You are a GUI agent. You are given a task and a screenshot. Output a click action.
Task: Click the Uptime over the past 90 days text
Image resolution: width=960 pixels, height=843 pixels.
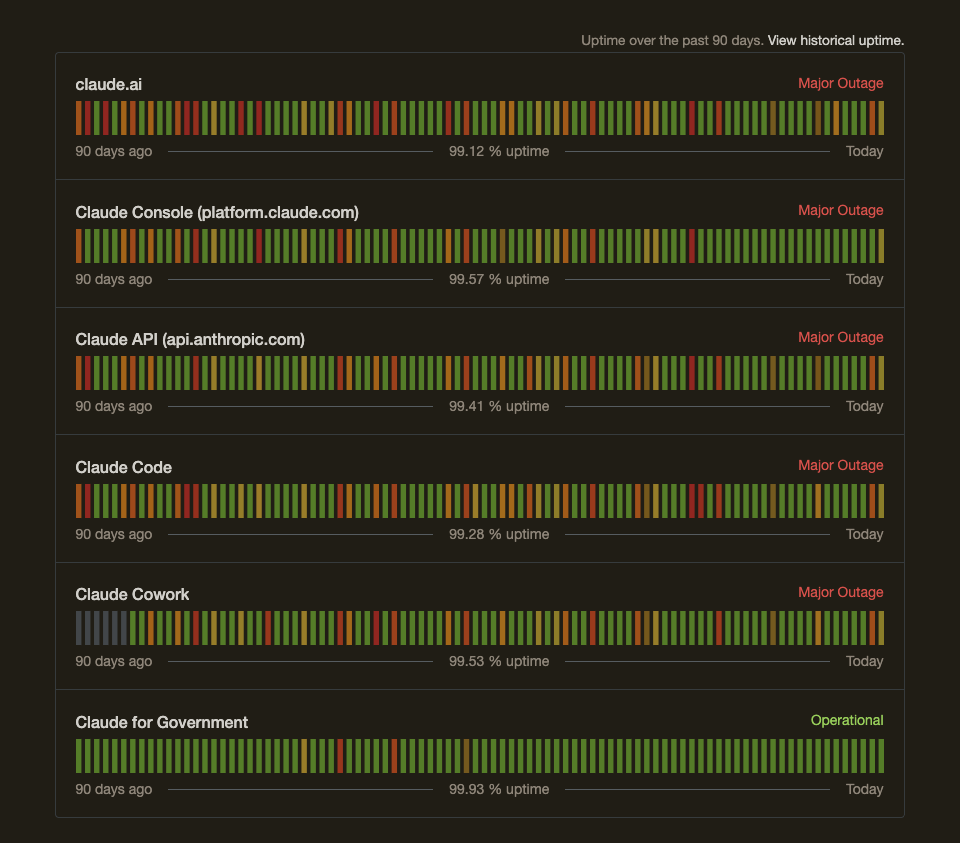(672, 40)
